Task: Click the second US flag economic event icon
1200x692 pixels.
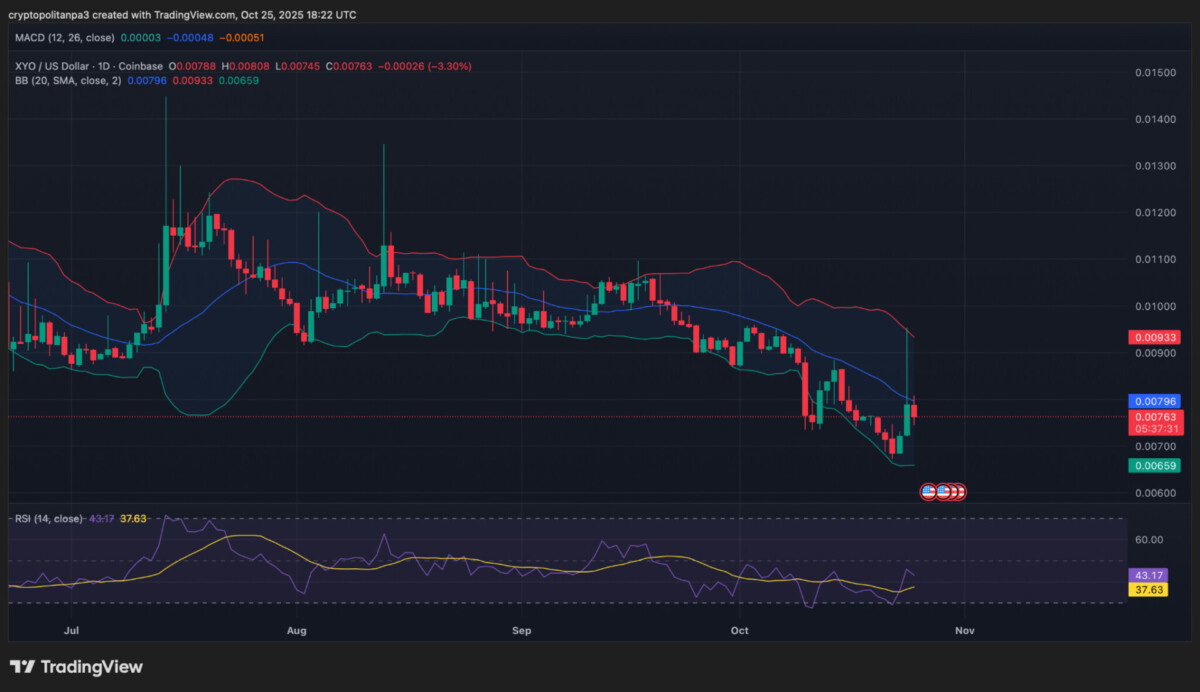Action: tap(943, 491)
